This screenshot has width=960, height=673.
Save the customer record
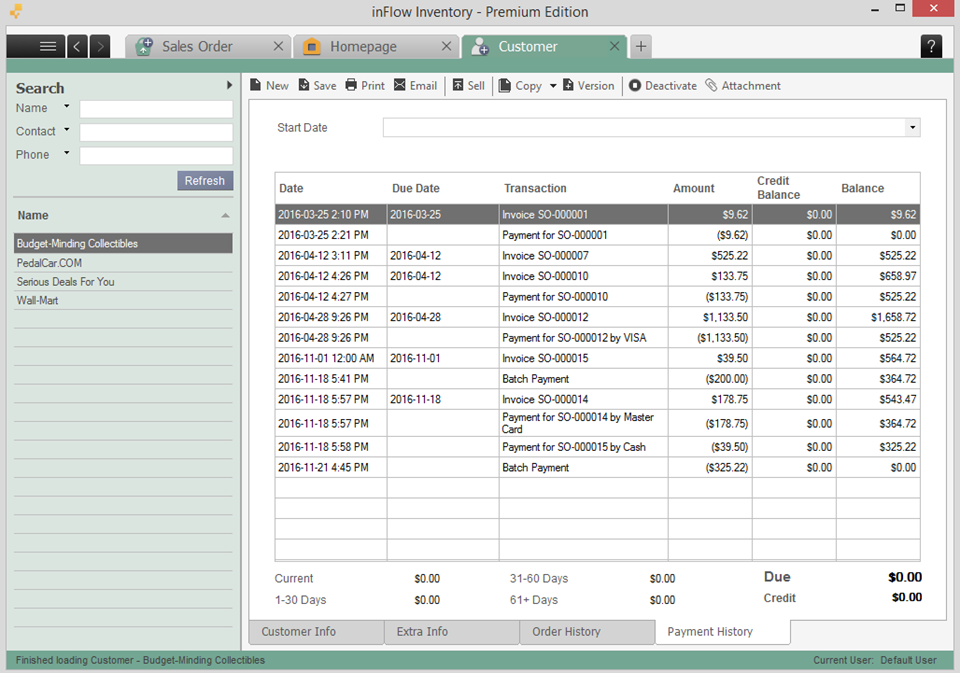point(317,86)
